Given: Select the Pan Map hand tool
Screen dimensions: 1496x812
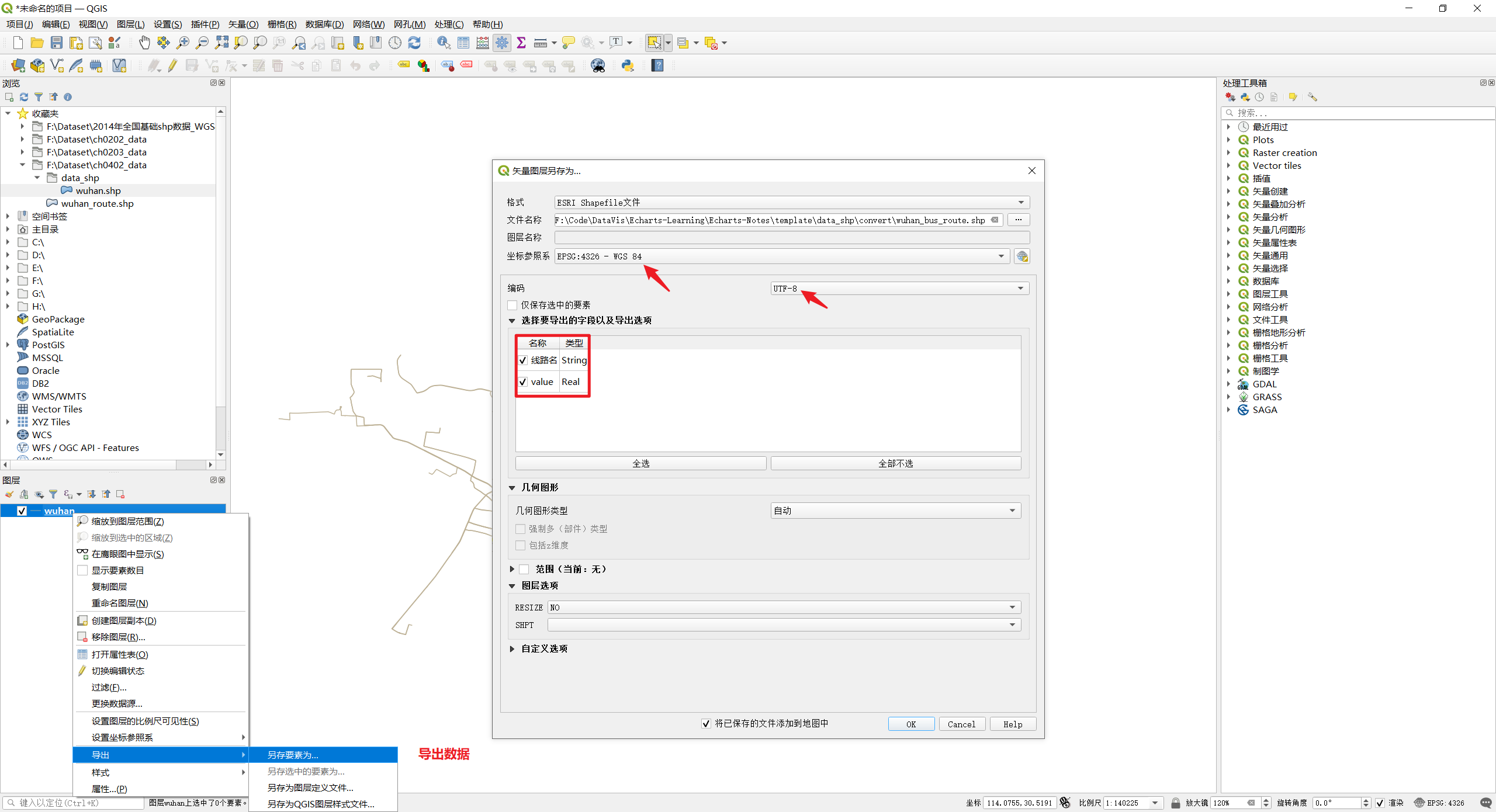Looking at the screenshot, I should tap(144, 43).
